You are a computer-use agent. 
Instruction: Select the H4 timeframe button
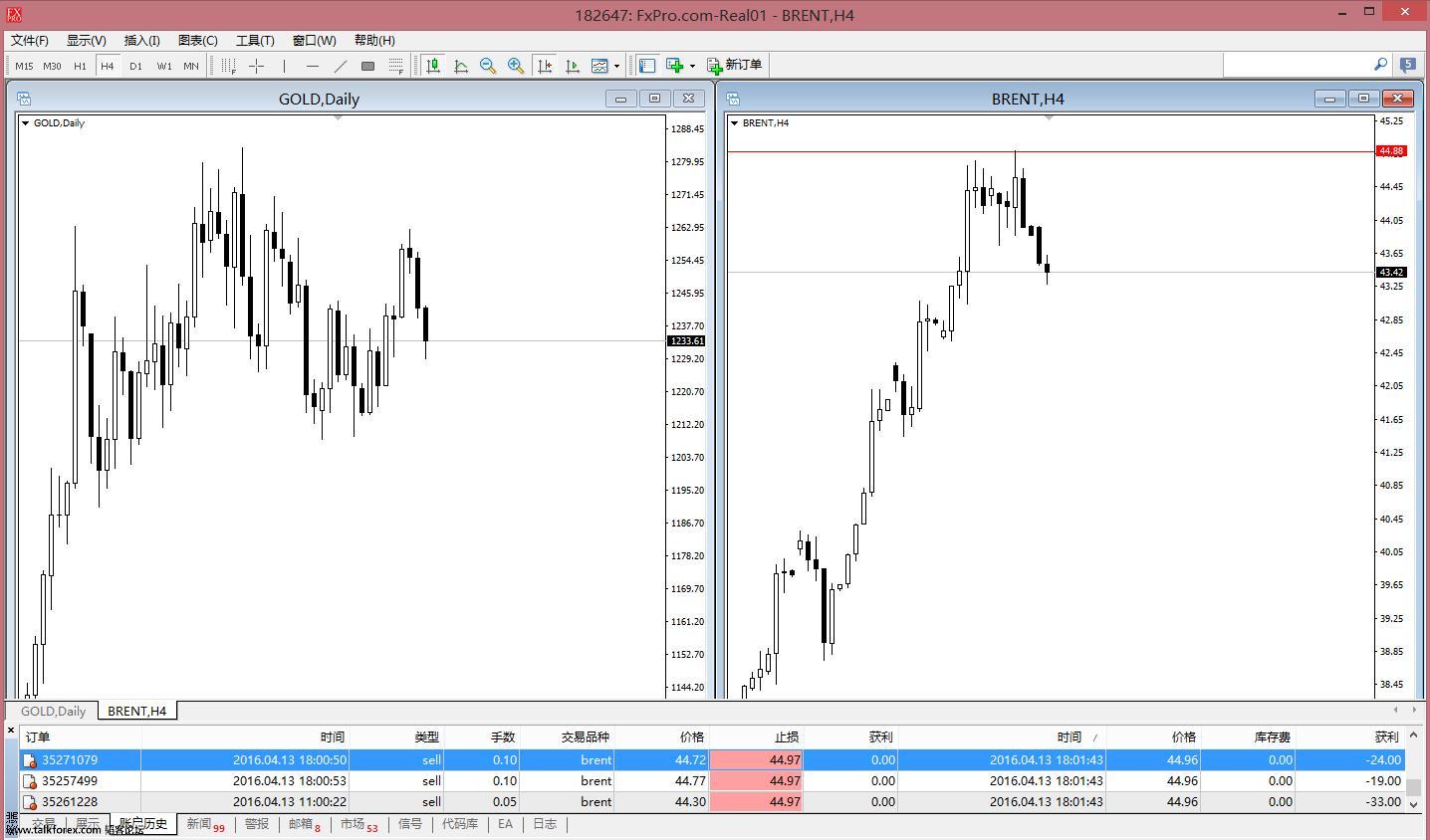coord(108,66)
